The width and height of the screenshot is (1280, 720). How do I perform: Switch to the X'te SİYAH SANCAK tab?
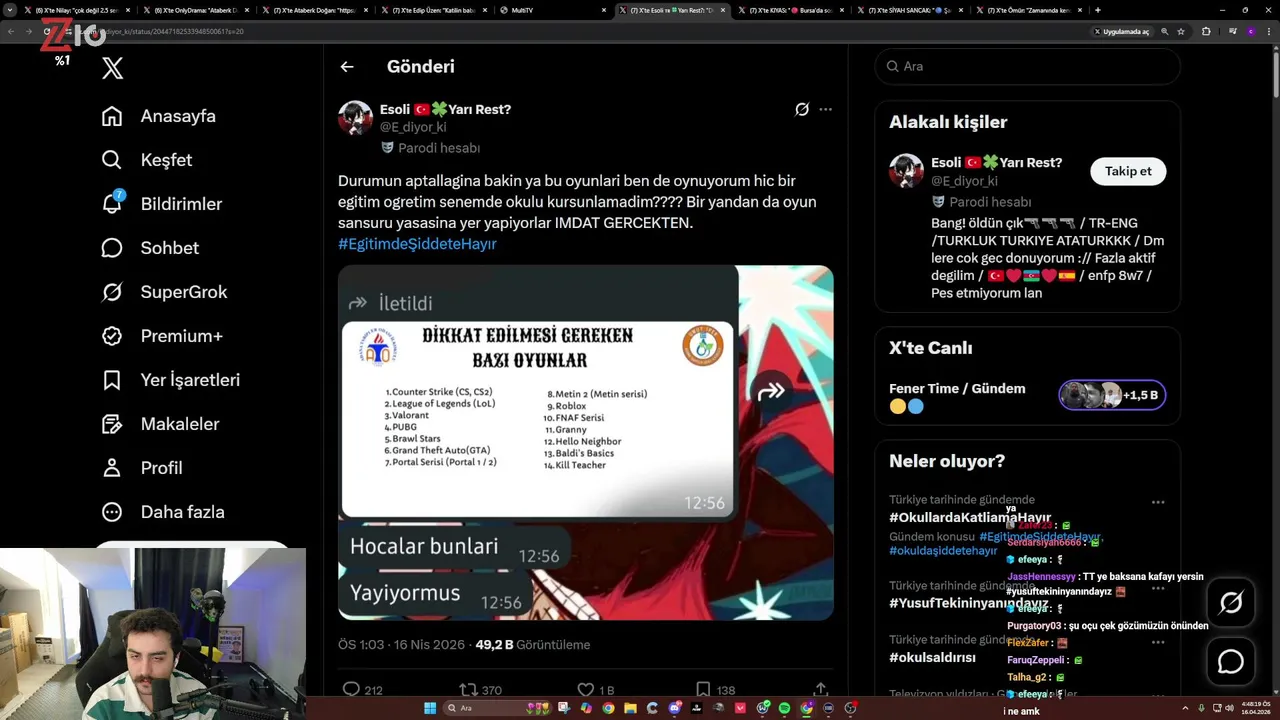click(x=909, y=10)
